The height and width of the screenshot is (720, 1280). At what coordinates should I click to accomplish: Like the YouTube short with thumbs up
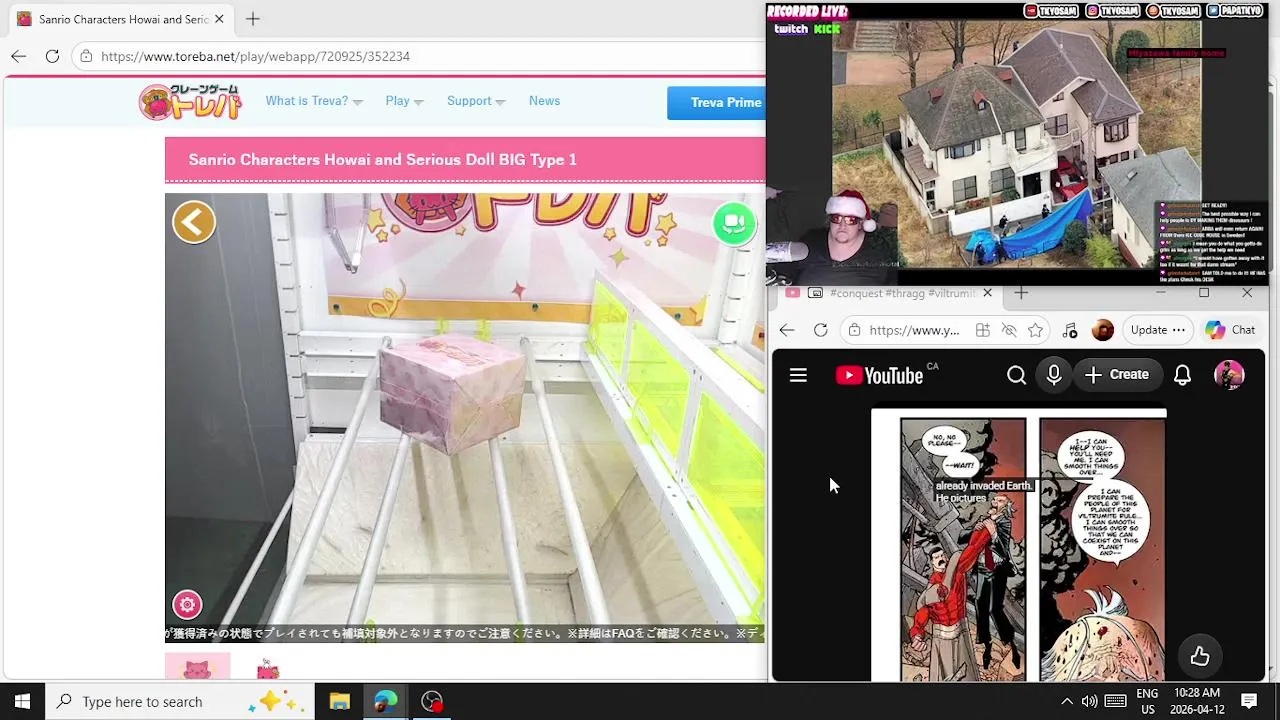tap(1200, 657)
